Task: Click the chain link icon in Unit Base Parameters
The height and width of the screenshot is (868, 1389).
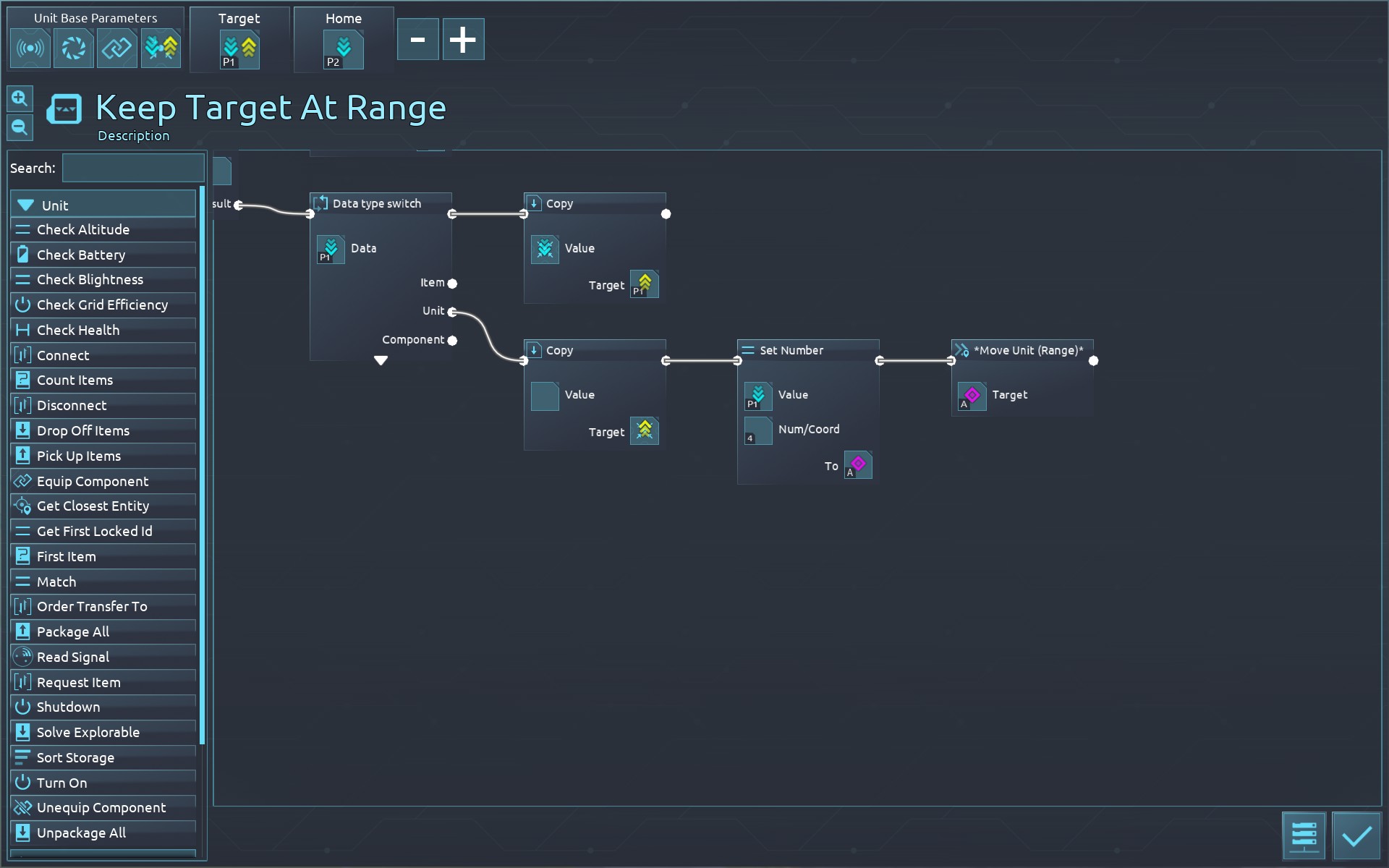Action: click(x=117, y=48)
